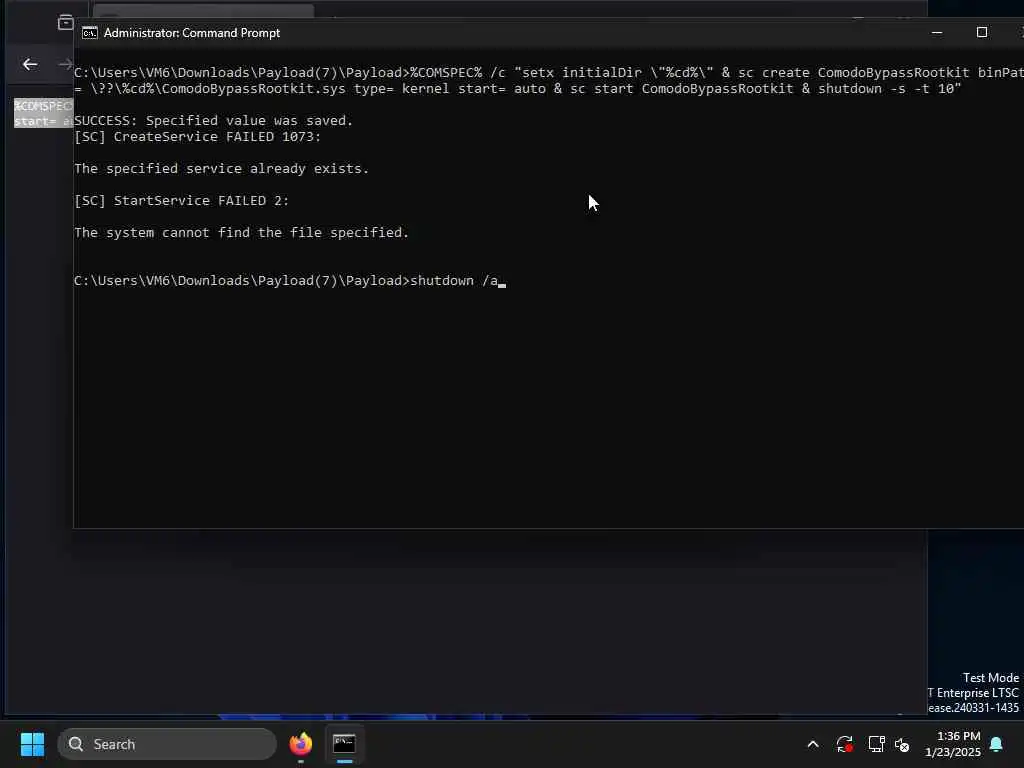Open the network status tray icon
Image resolution: width=1024 pixels, height=768 pixels.
[876, 744]
